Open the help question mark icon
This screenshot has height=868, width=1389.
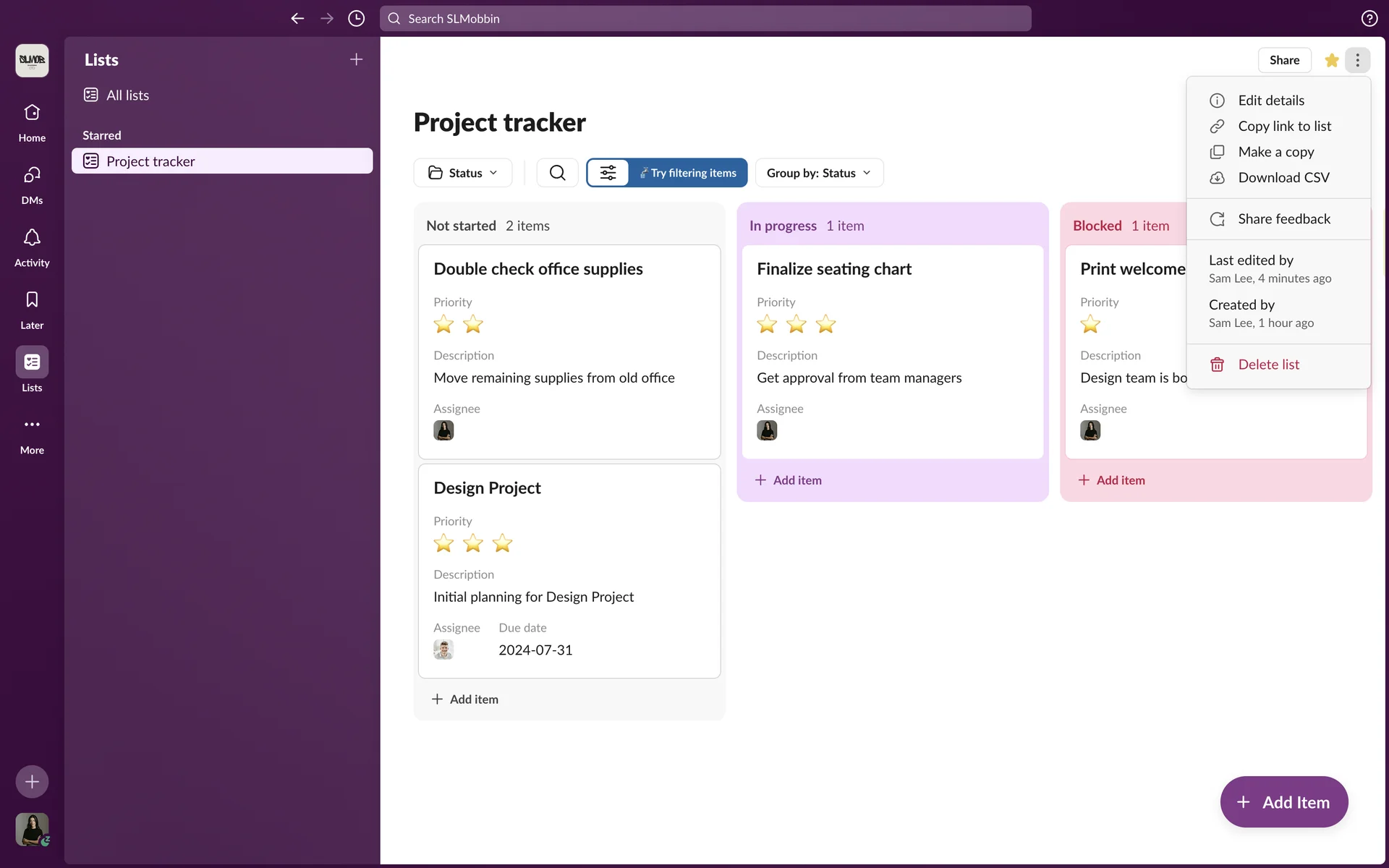tap(1369, 19)
